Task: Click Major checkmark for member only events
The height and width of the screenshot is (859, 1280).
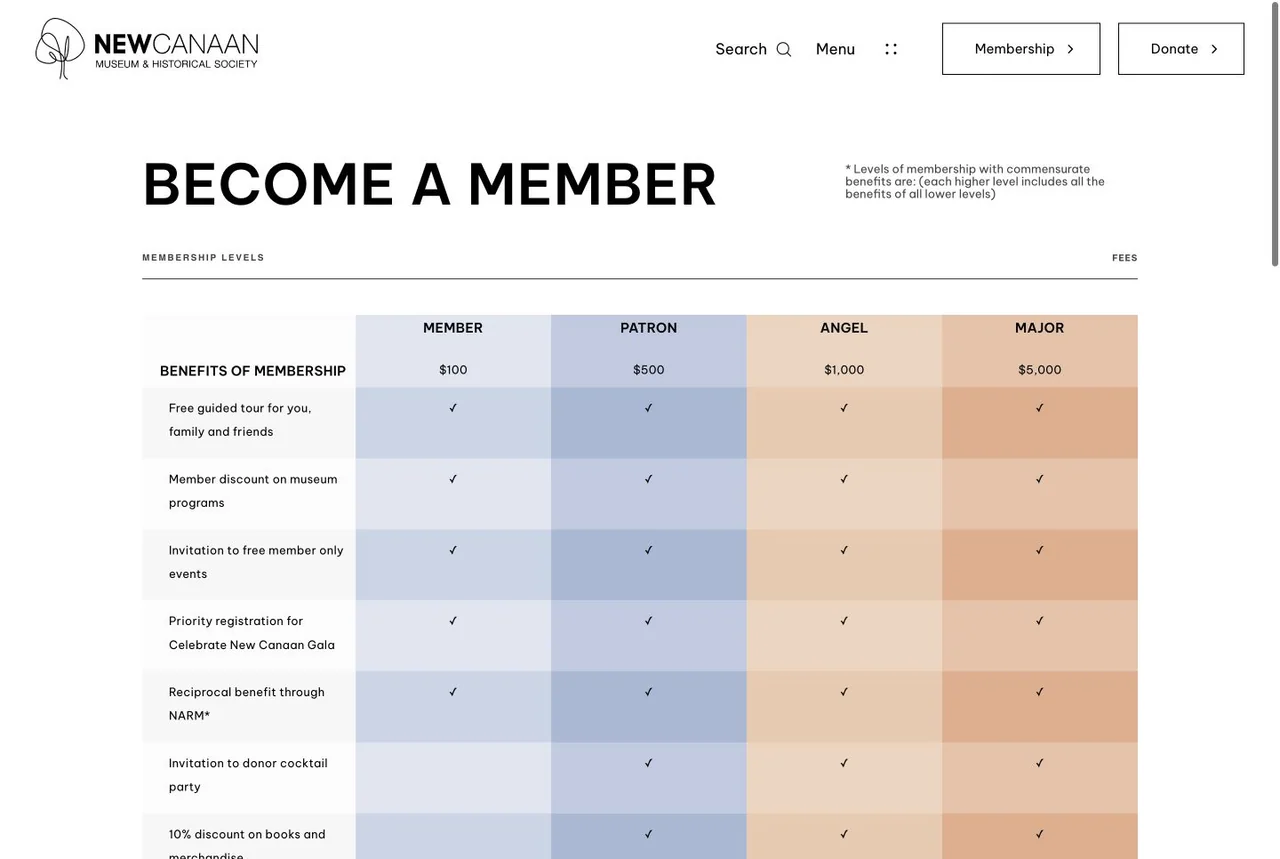Action: click(x=1040, y=550)
